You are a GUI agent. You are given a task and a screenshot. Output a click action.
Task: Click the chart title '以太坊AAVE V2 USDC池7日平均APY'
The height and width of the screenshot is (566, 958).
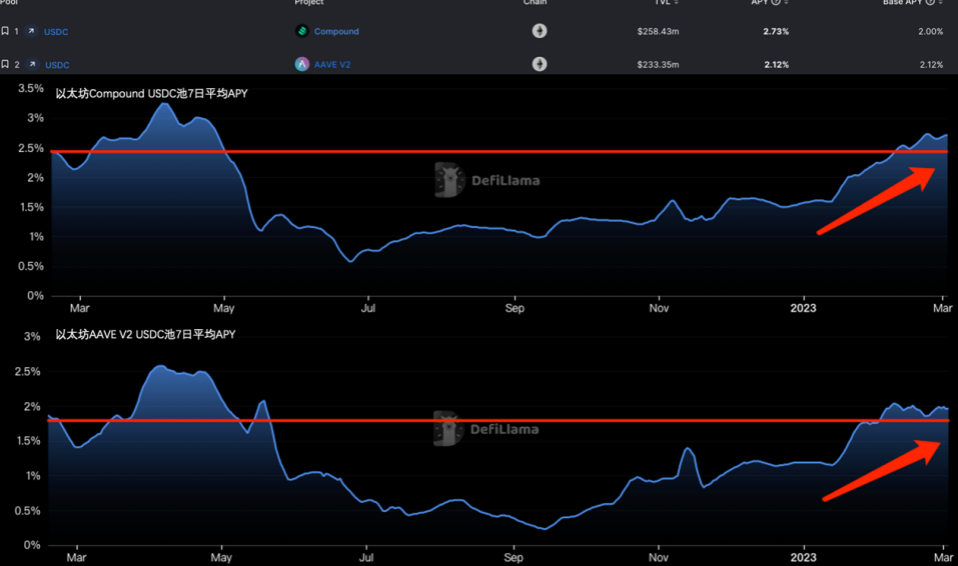click(145, 334)
